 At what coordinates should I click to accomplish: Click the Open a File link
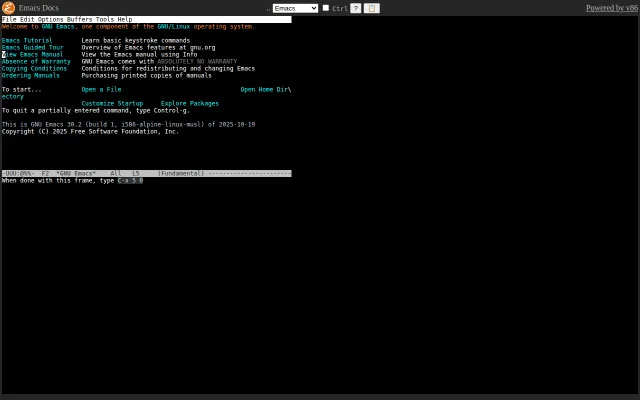point(101,89)
